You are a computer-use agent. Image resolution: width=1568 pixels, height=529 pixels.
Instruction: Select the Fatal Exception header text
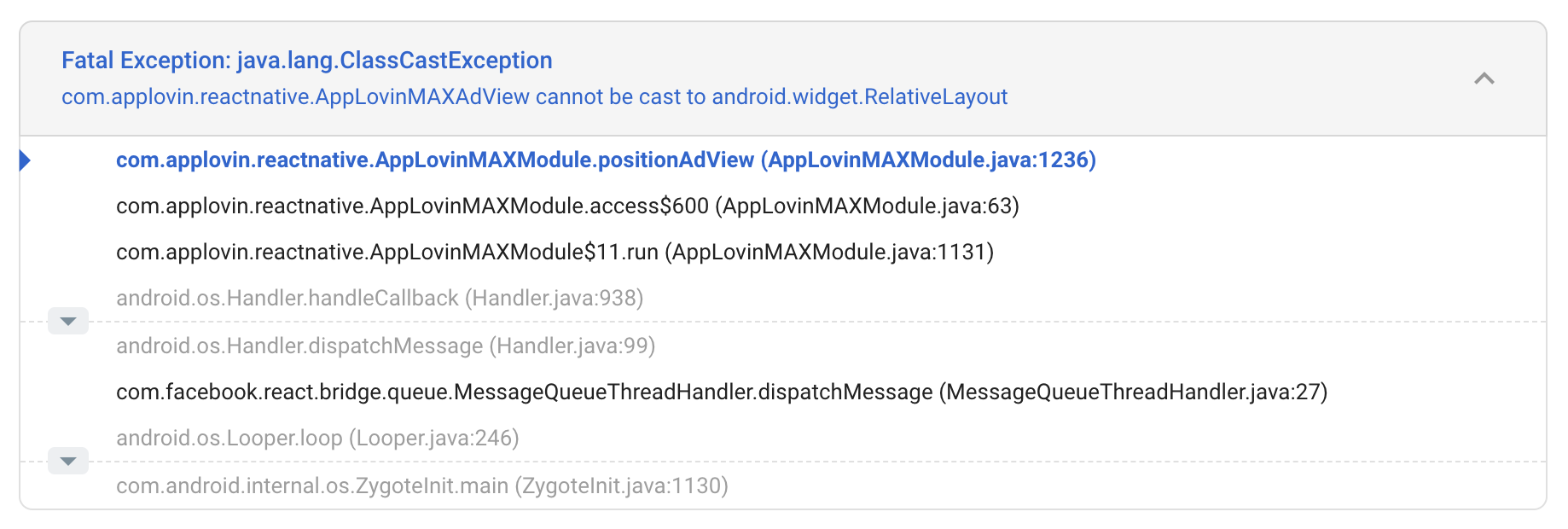click(x=305, y=60)
